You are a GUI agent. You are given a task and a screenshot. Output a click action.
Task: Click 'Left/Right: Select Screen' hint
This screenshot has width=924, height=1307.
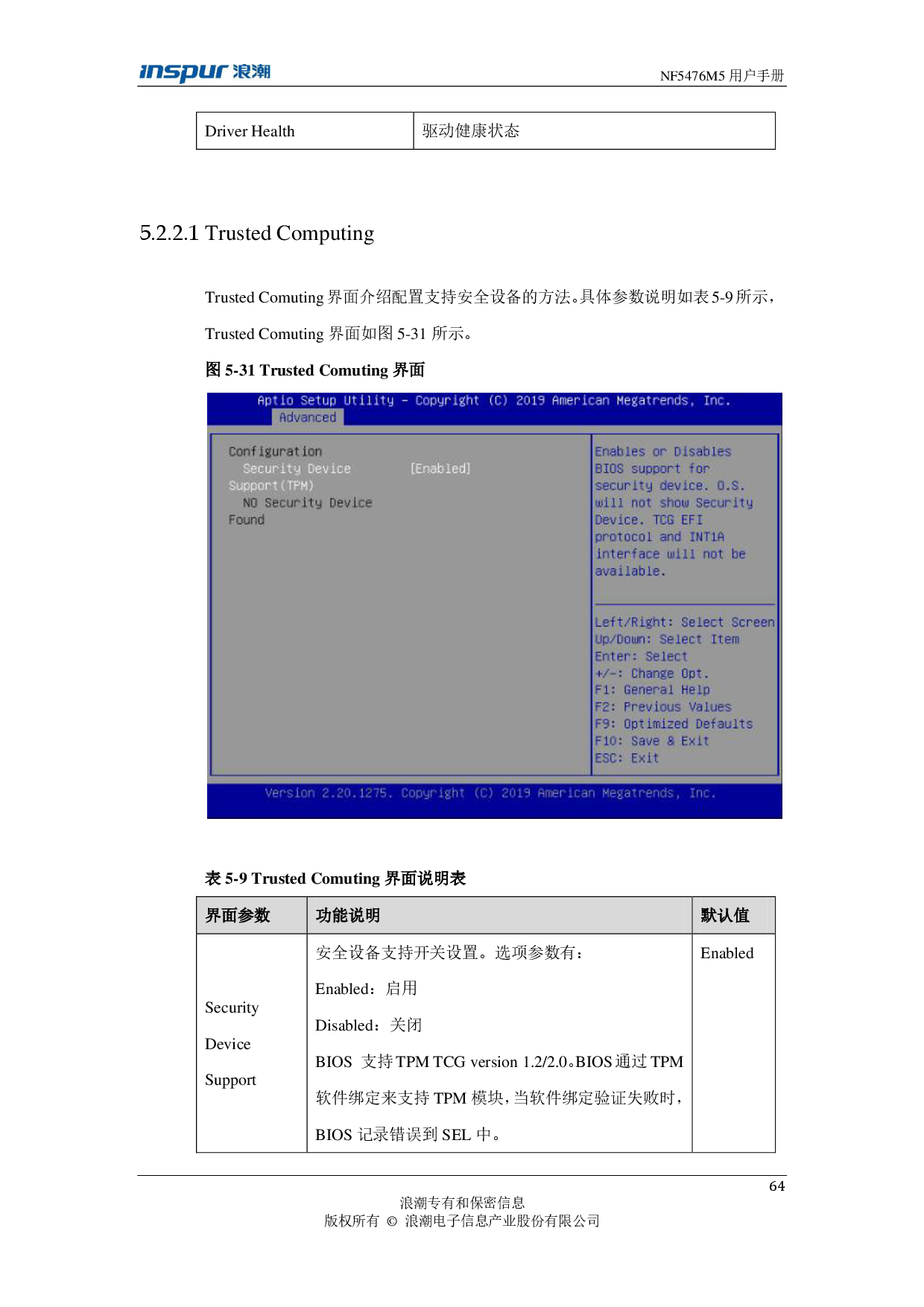[x=684, y=622]
